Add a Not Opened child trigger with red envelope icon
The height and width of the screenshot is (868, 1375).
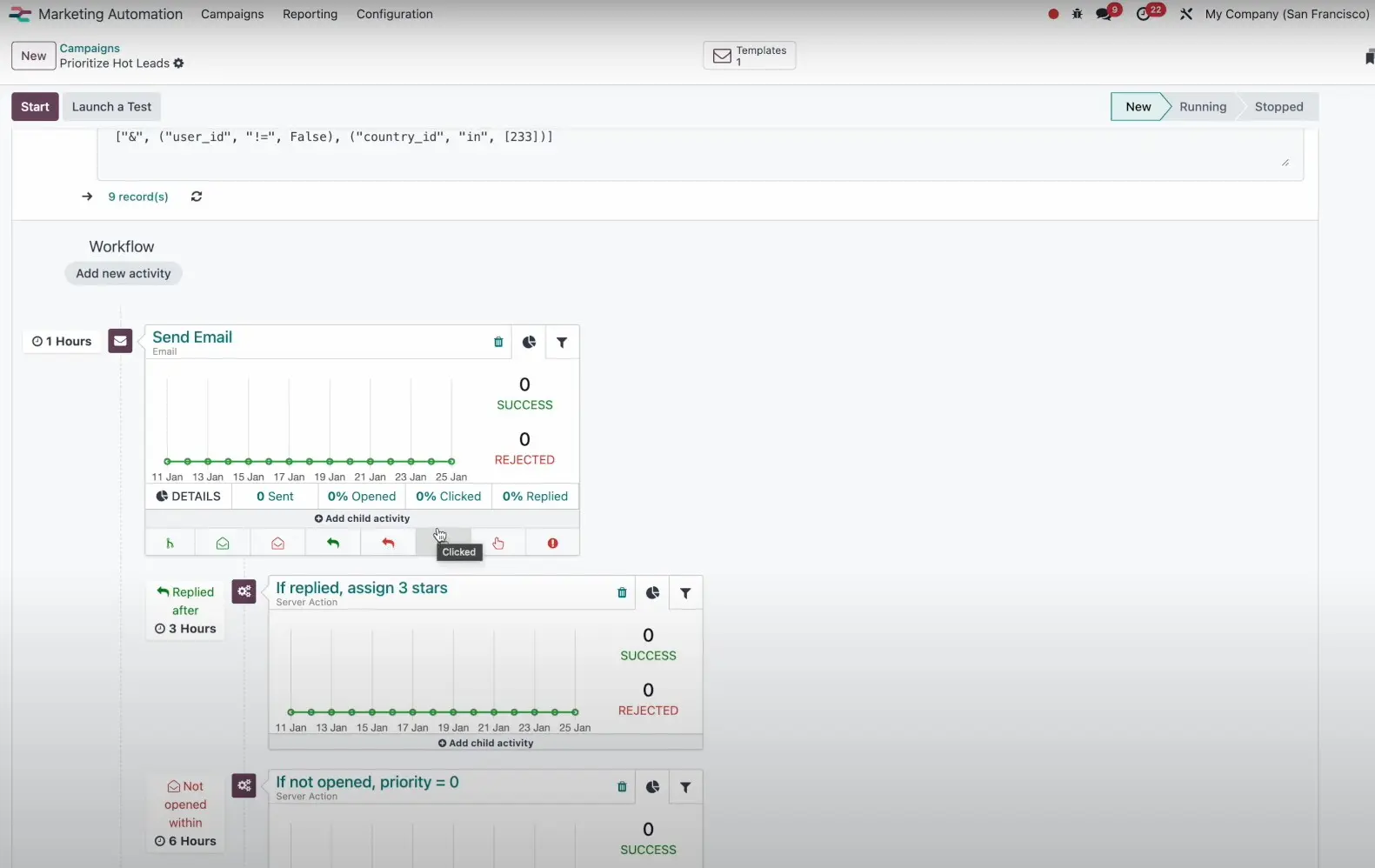[277, 543]
